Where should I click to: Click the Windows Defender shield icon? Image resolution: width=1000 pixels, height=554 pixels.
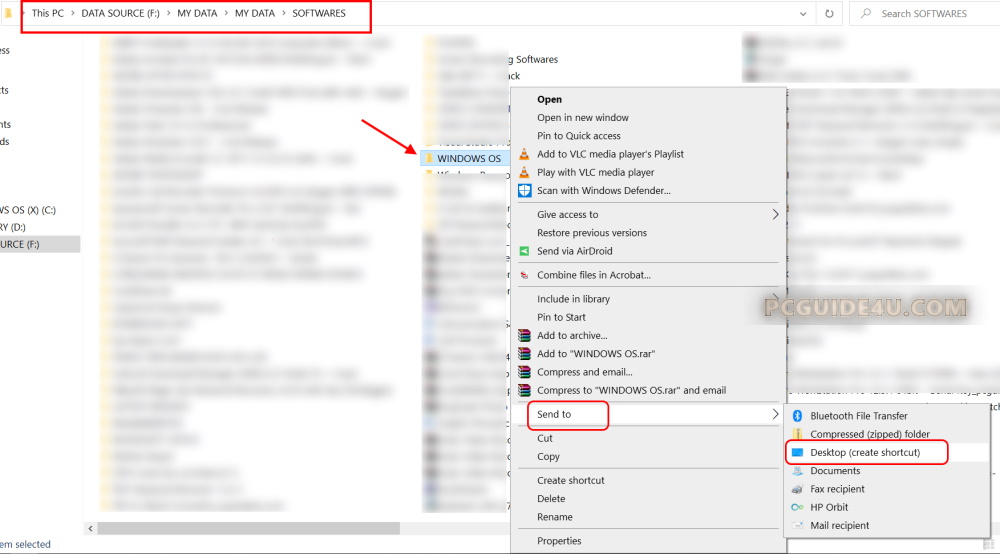pos(524,190)
